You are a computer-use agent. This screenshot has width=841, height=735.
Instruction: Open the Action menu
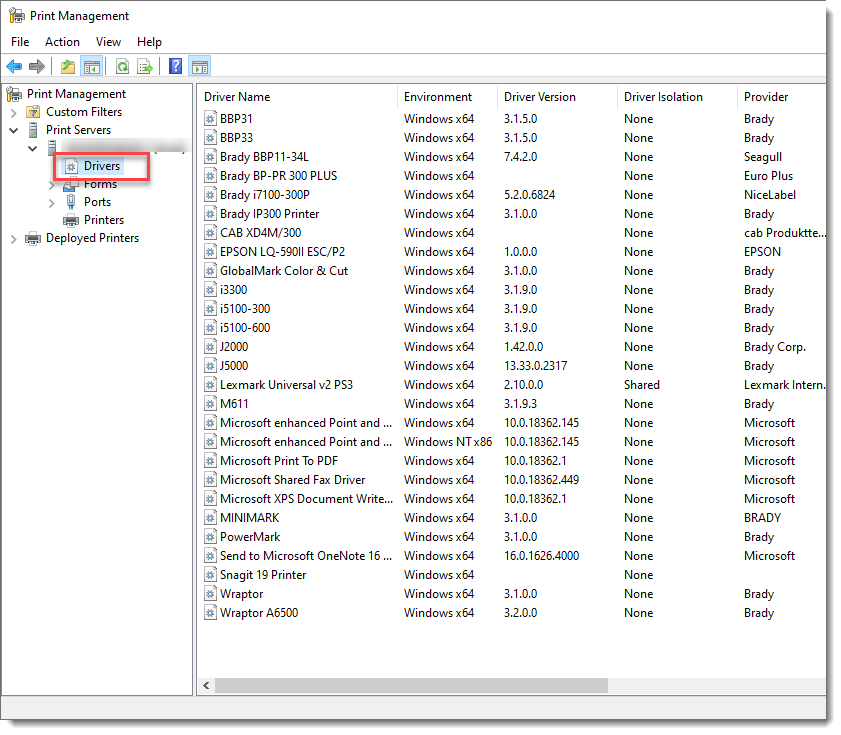click(x=62, y=42)
